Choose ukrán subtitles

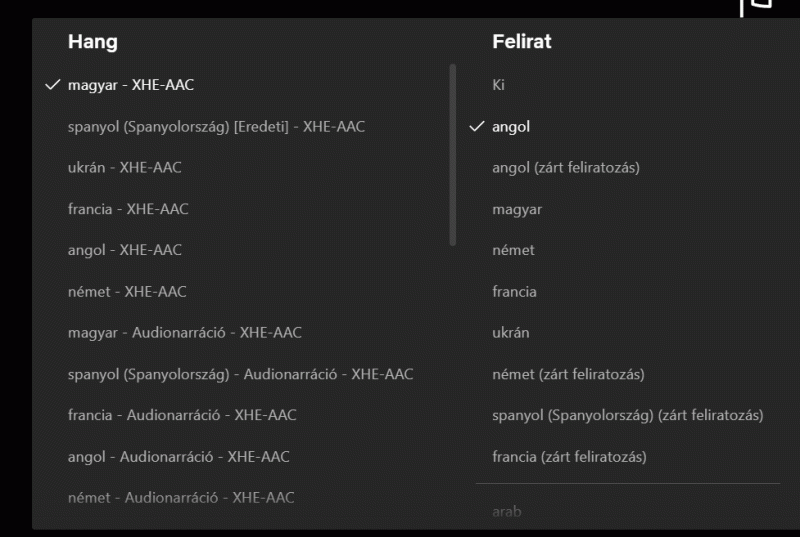click(x=511, y=333)
